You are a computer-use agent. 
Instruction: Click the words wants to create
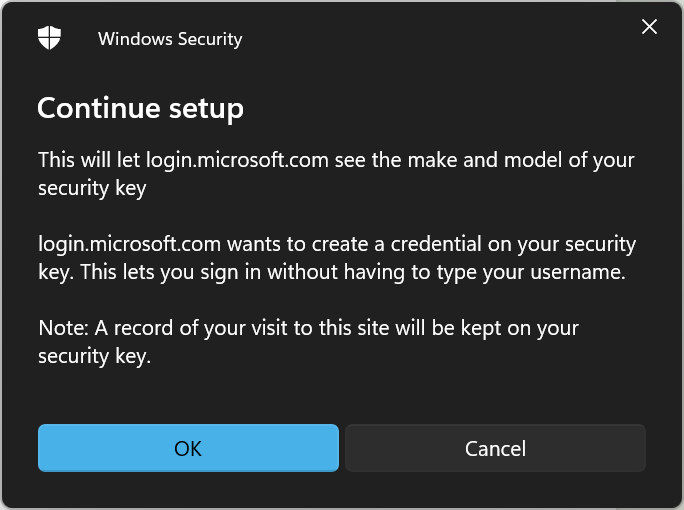298,244
